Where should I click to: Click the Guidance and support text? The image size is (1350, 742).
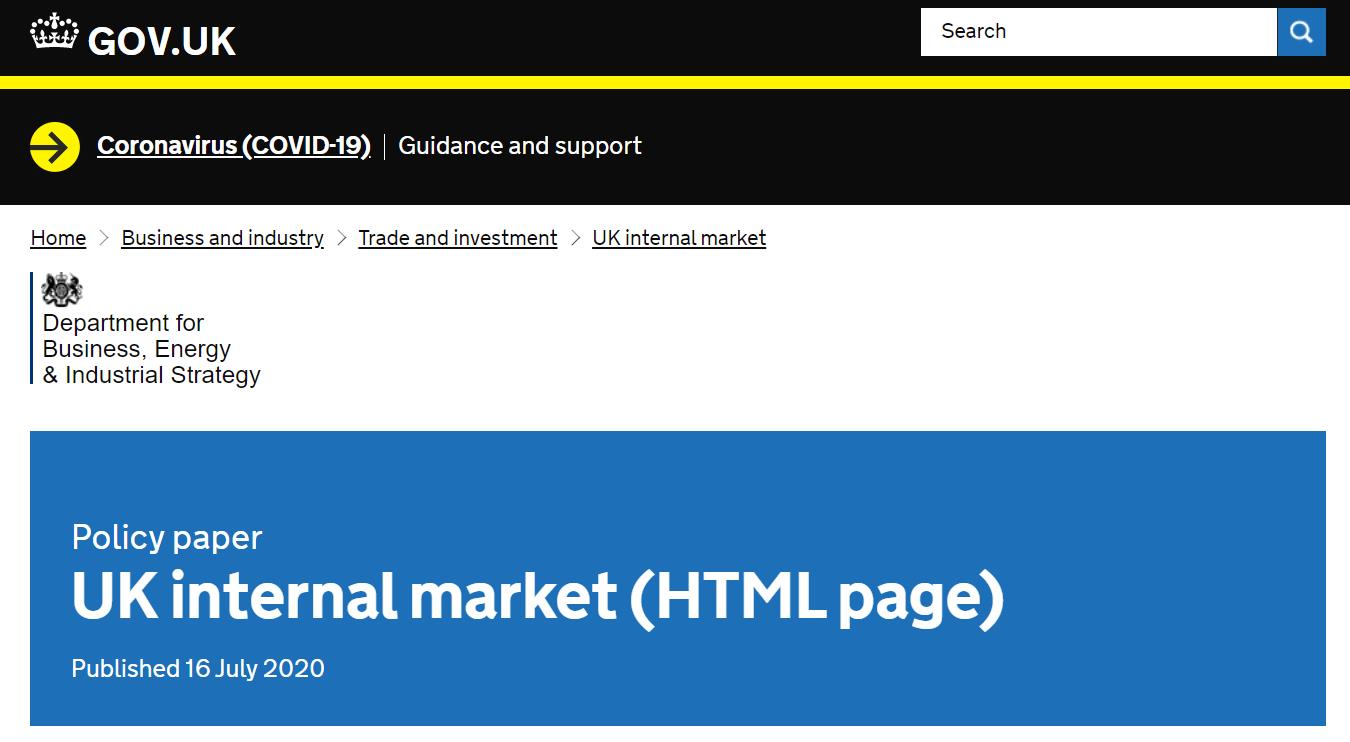(x=520, y=146)
